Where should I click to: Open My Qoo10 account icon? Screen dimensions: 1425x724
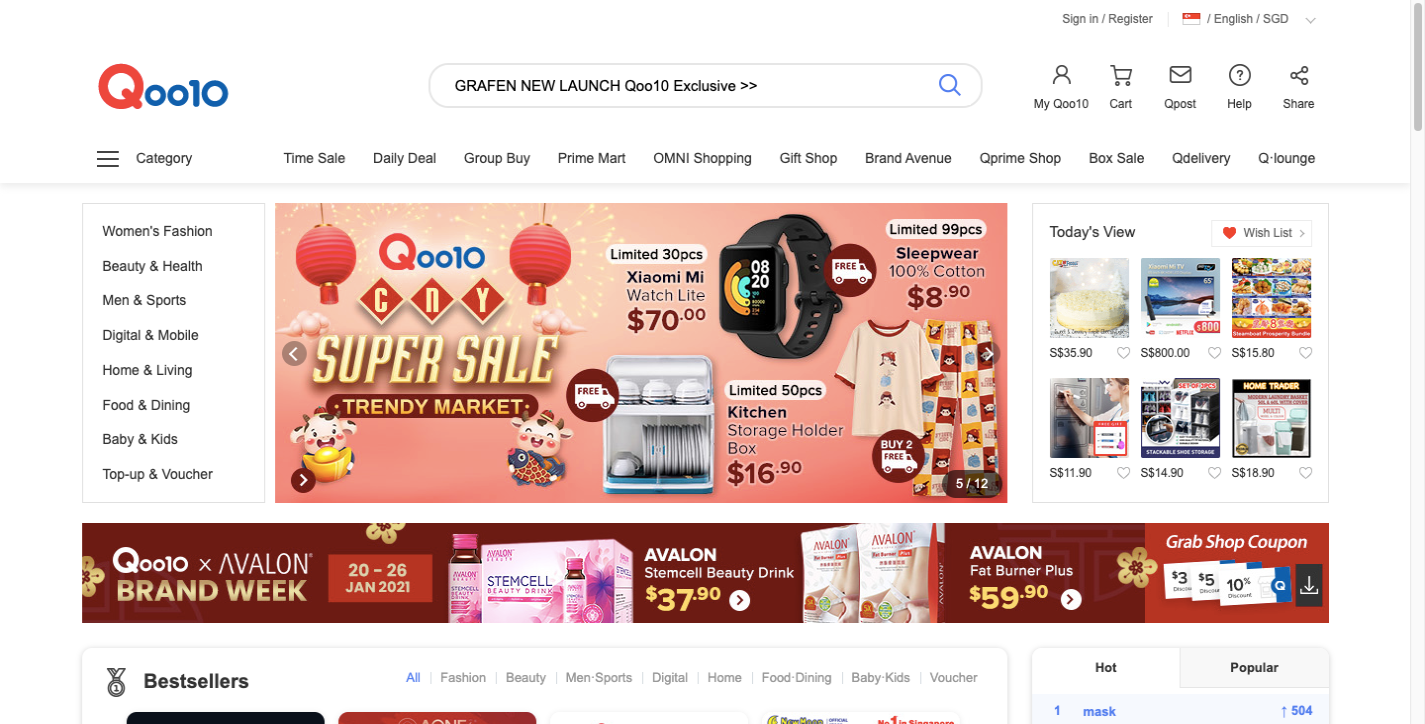[1061, 75]
